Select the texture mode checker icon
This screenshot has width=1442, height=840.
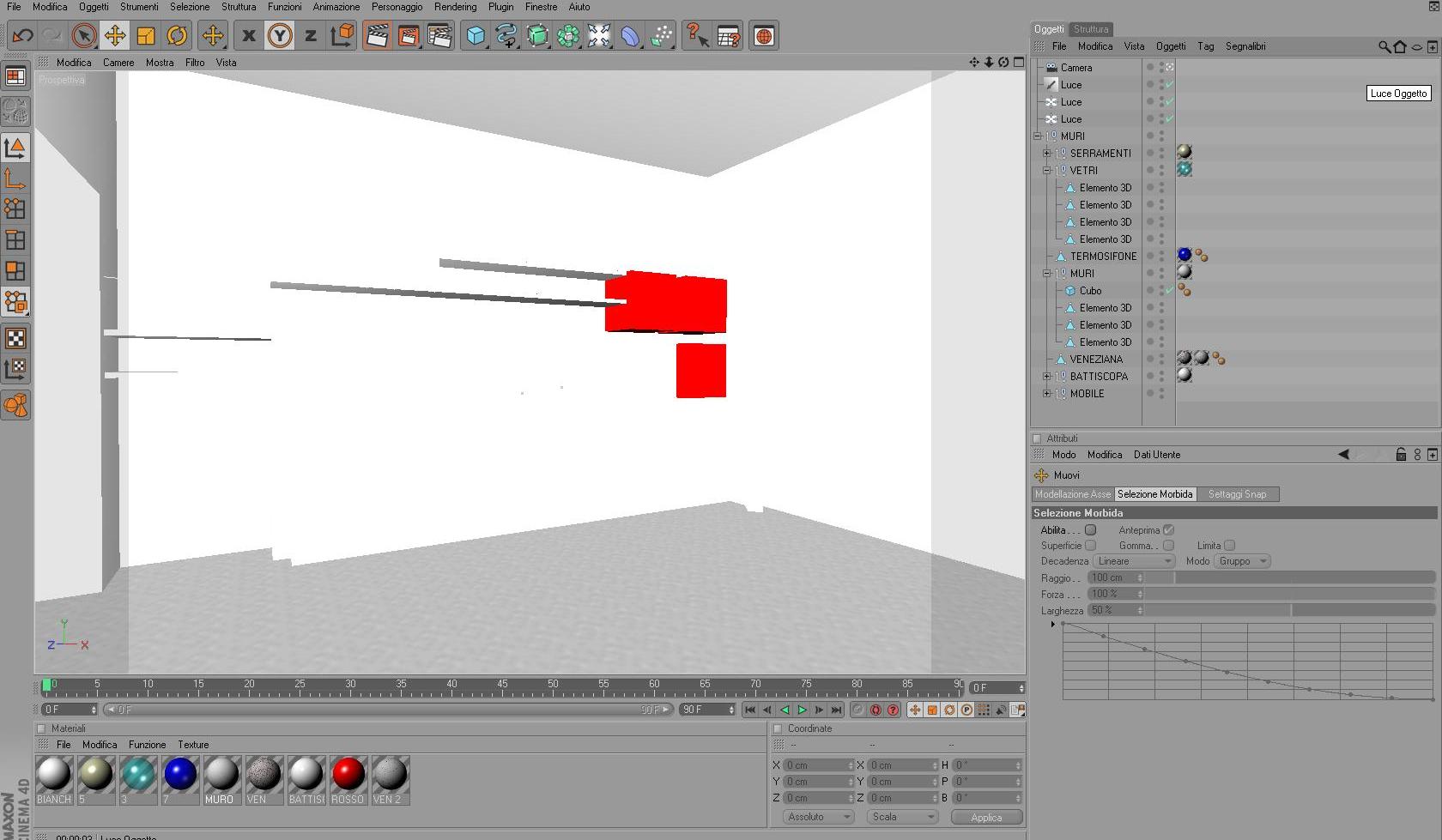[x=15, y=338]
